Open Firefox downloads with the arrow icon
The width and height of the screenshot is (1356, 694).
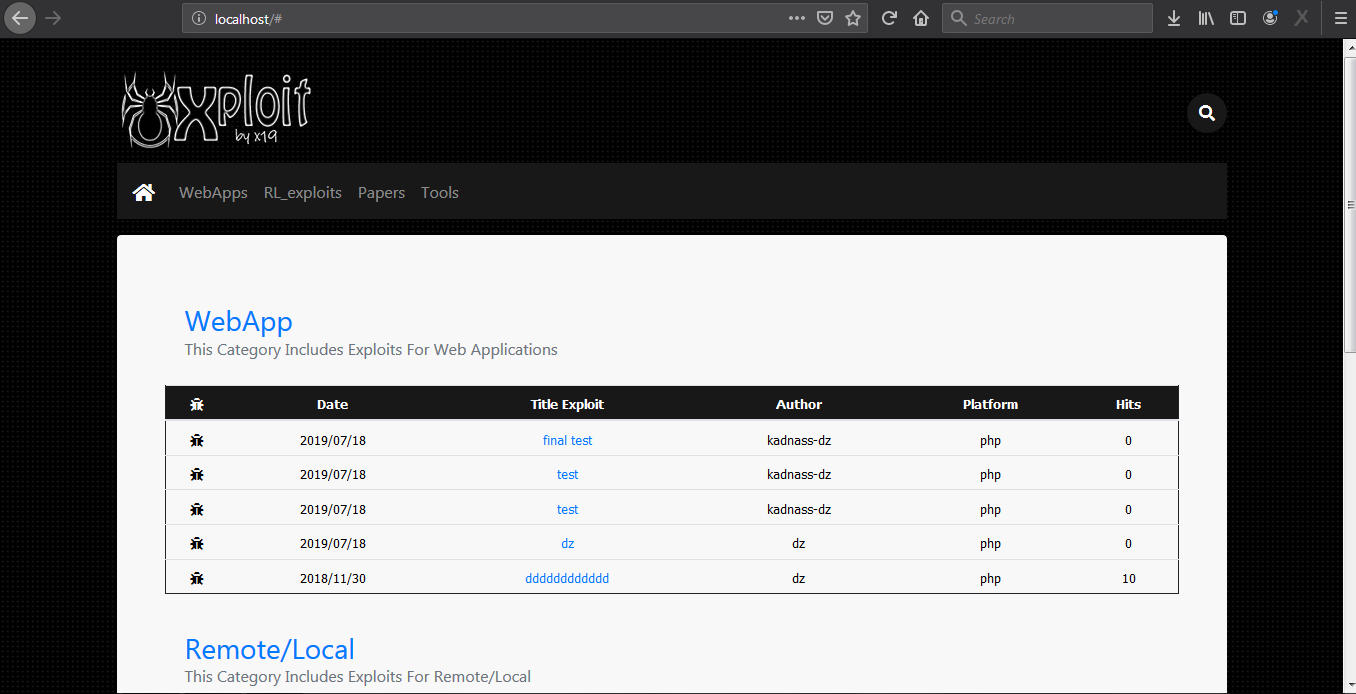click(x=1173, y=18)
